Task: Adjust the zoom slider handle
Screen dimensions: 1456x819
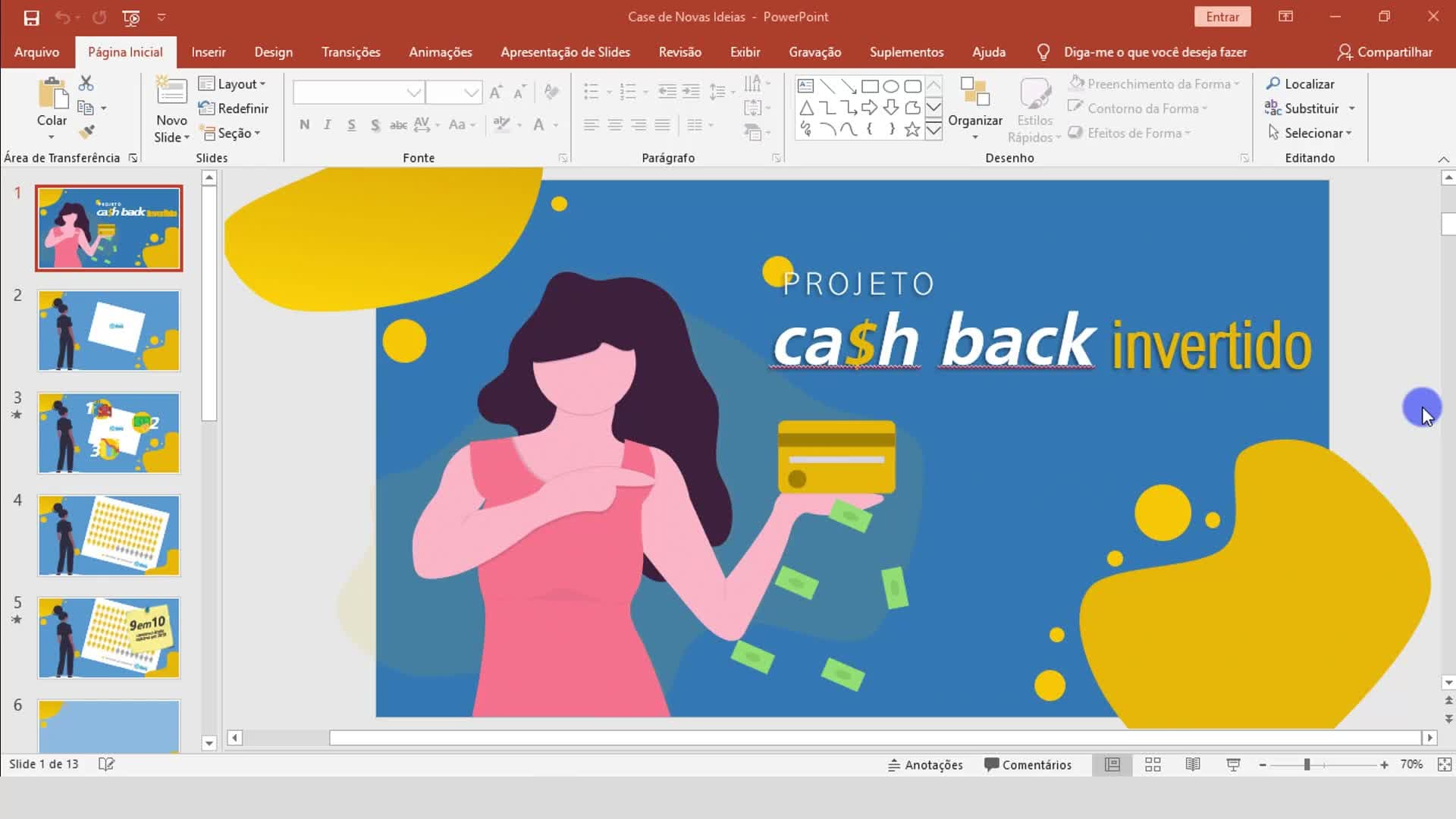Action: pyautogui.click(x=1307, y=764)
